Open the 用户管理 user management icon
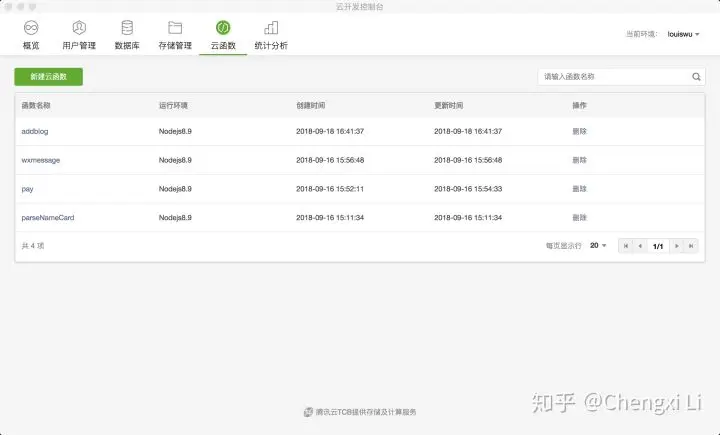This screenshot has width=720, height=435. click(79, 28)
